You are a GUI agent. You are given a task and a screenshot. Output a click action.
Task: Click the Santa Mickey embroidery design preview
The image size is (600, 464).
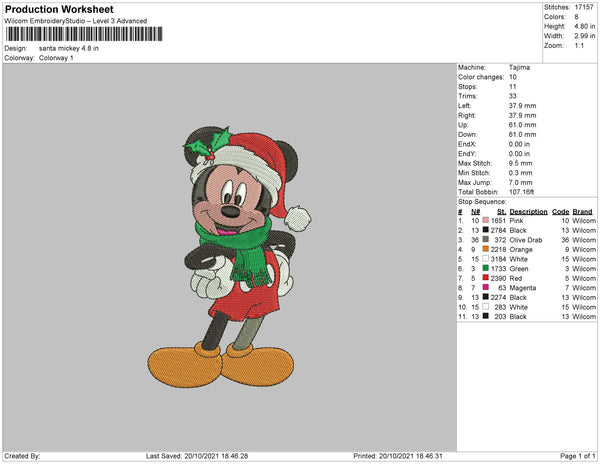click(x=229, y=257)
